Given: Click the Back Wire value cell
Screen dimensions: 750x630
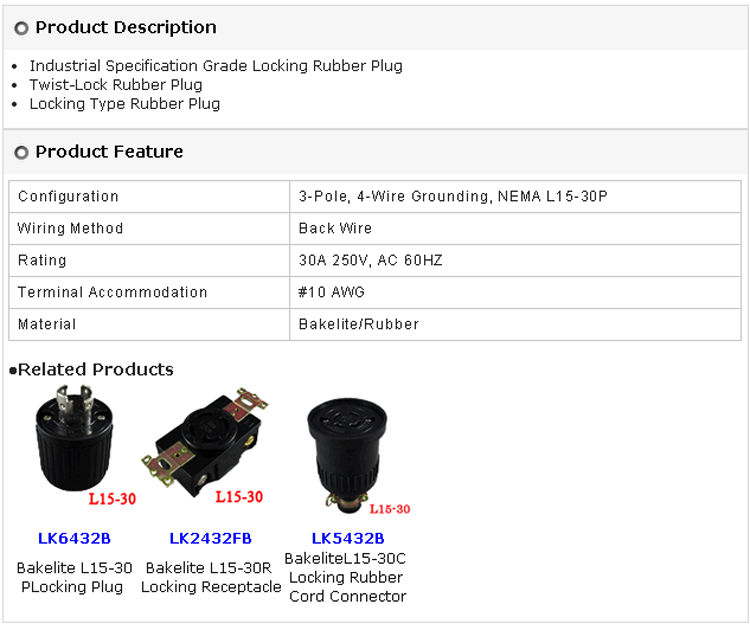Looking at the screenshot, I should 335,229.
